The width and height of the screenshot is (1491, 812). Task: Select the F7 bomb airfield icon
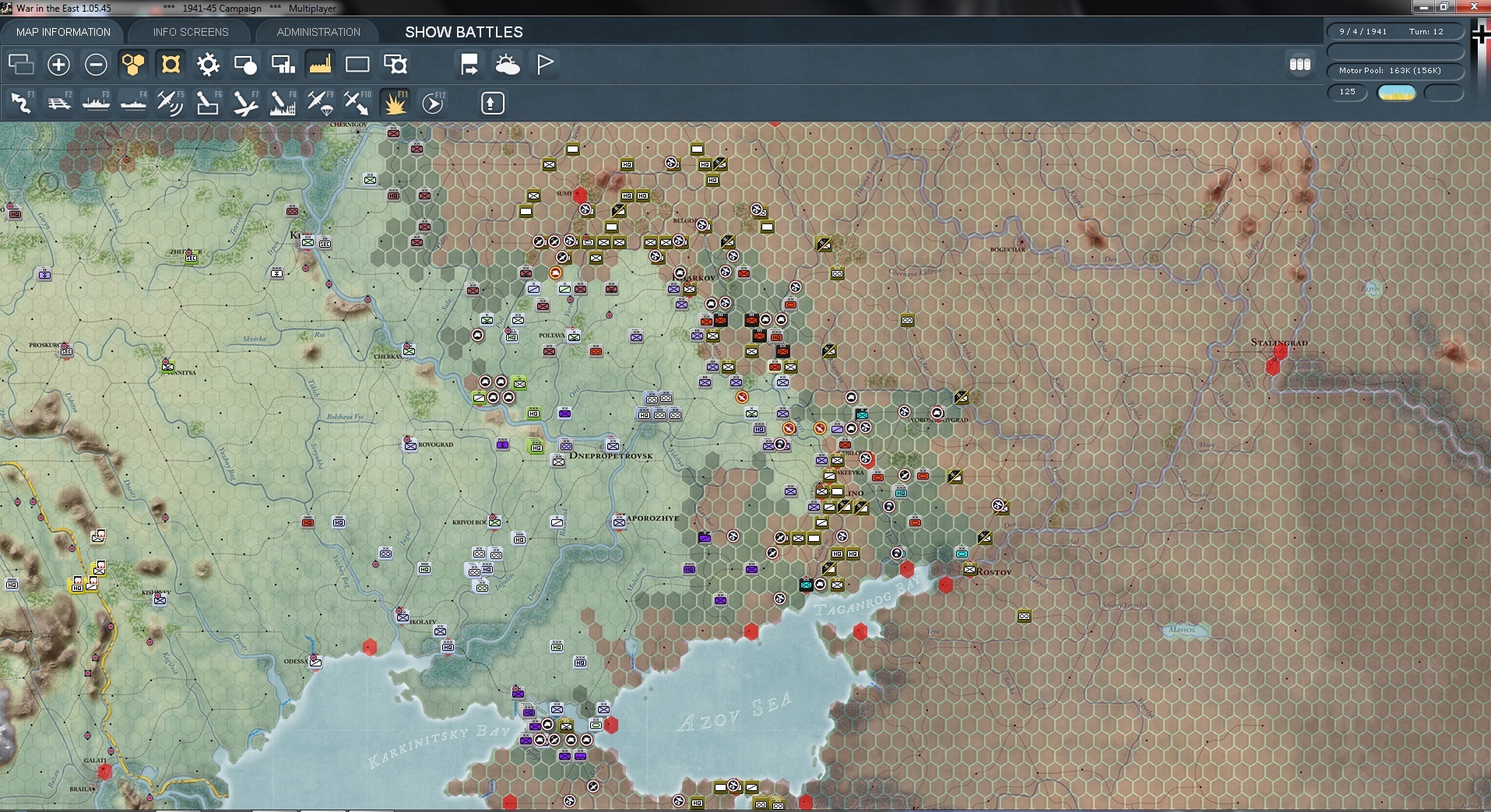[x=245, y=103]
